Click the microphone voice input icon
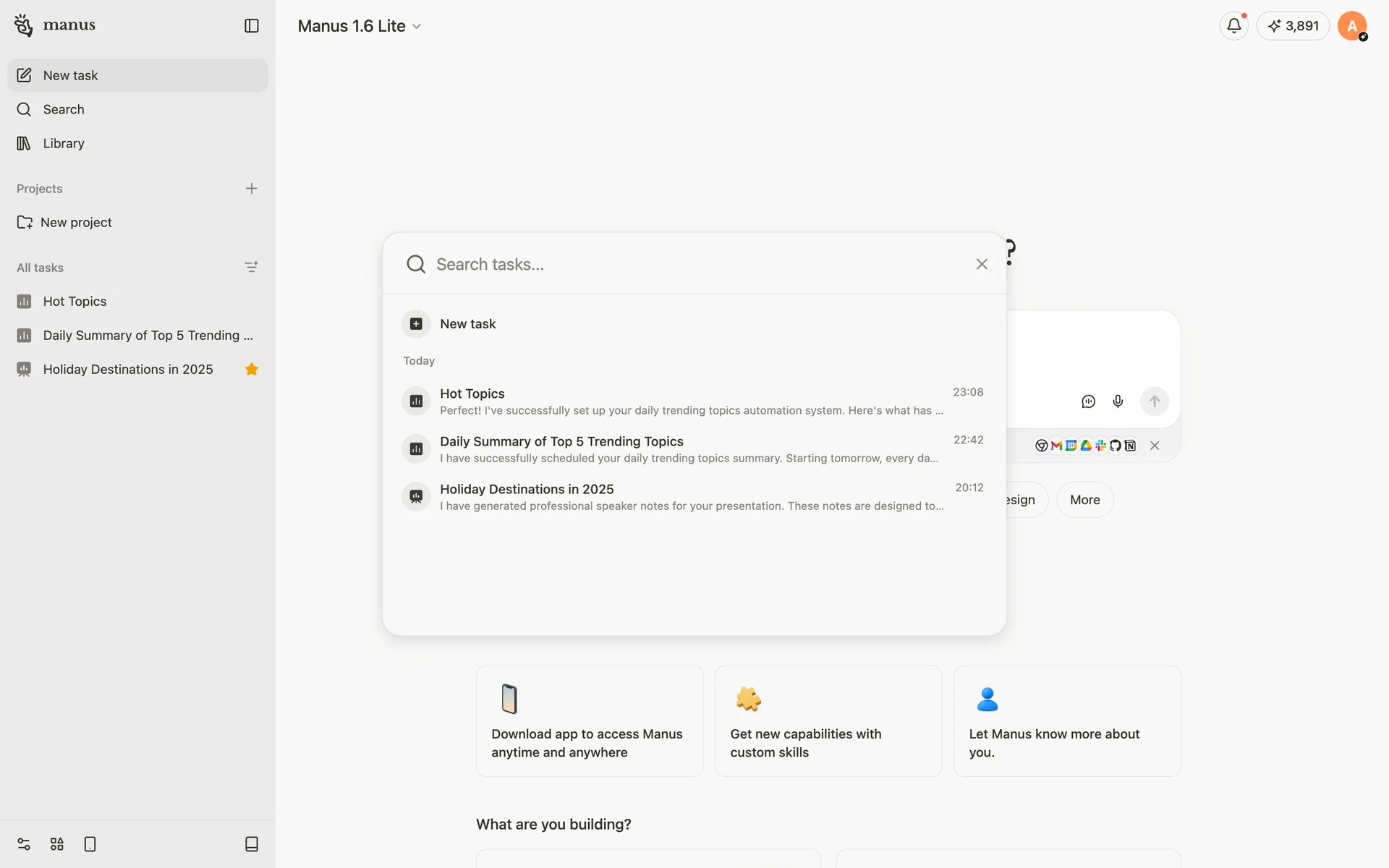 [x=1118, y=401]
